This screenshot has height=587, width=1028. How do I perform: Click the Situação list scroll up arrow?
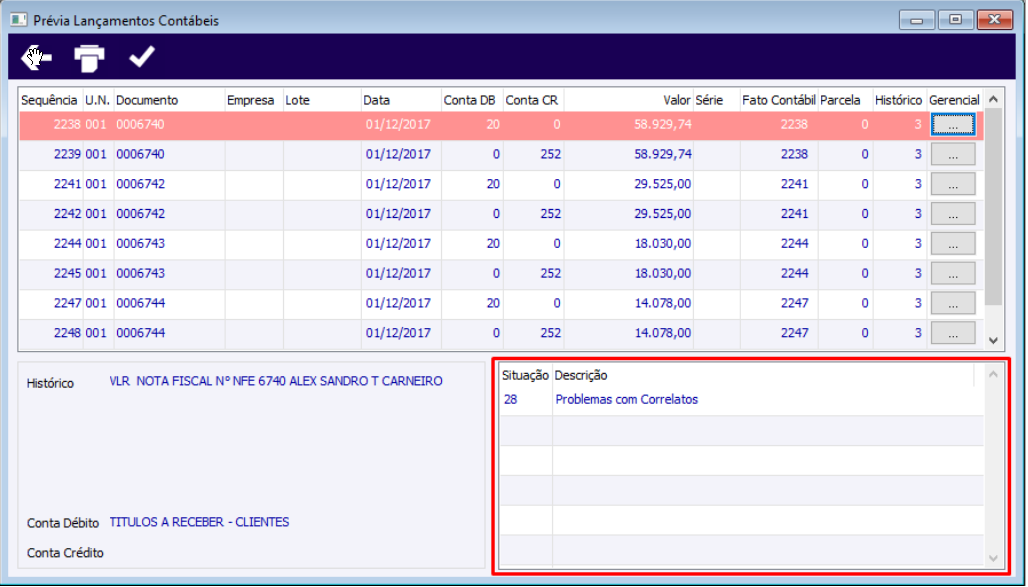tap(993, 374)
